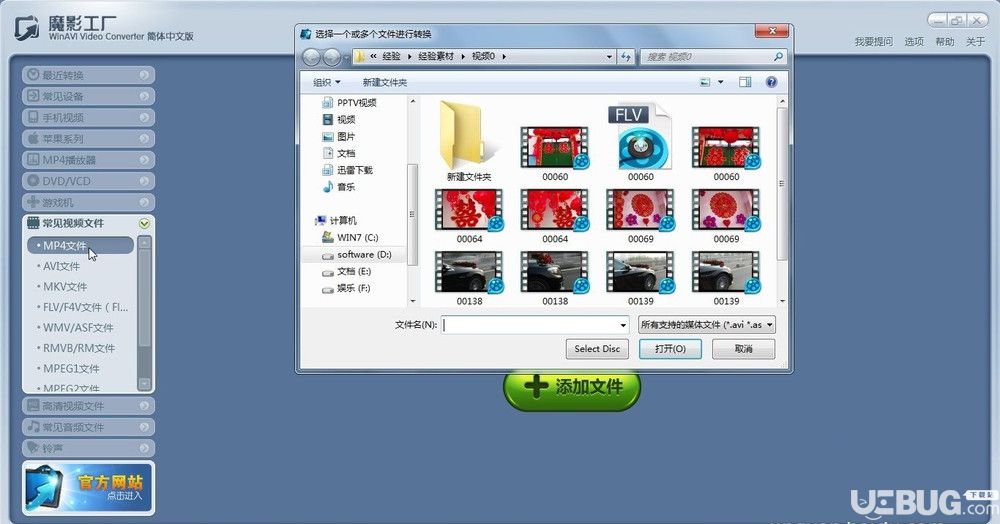
Task: Select the first 00064 video thumbnail
Action: 469,215
